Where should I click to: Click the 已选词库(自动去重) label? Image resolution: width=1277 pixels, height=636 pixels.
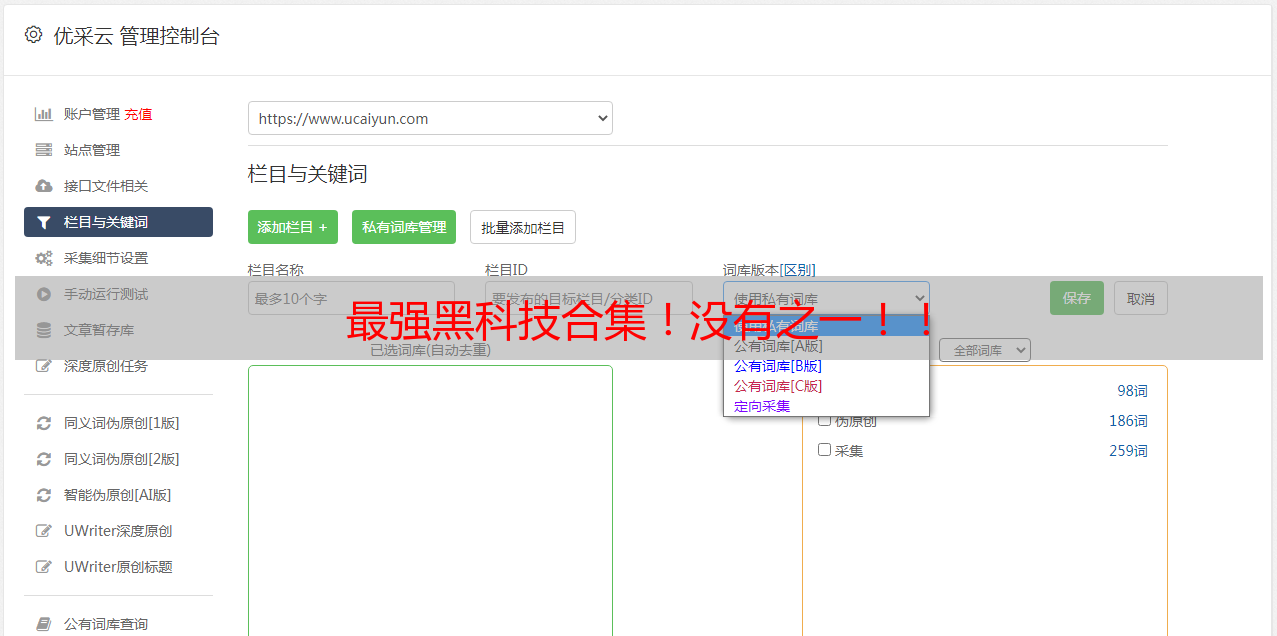coord(430,350)
